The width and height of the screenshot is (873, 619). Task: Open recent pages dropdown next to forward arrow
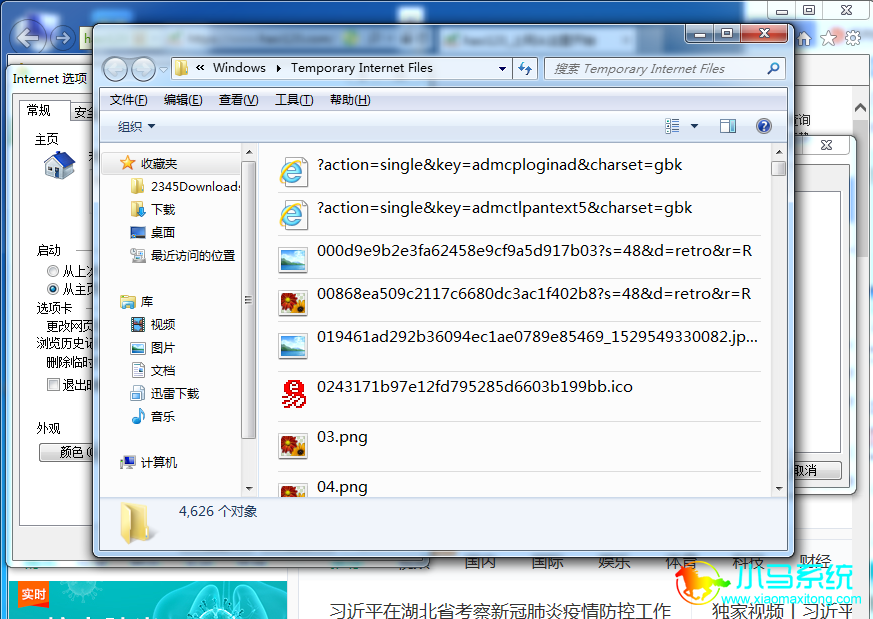tap(163, 70)
